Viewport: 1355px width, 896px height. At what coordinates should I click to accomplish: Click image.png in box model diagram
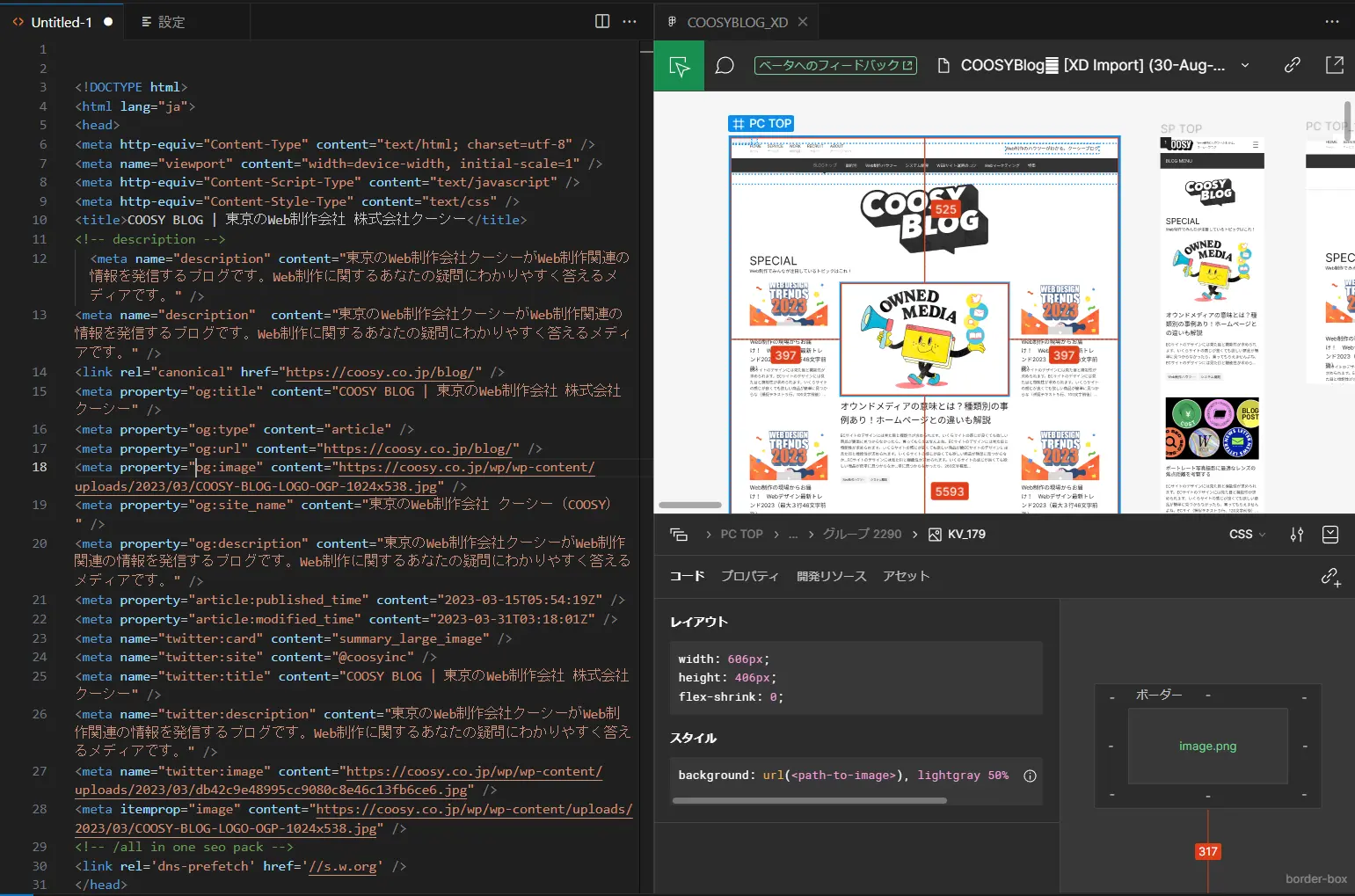point(1207,746)
